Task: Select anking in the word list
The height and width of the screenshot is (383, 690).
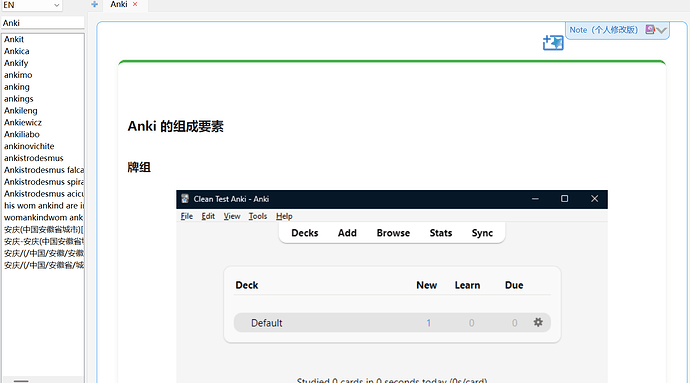Action: tap(17, 87)
